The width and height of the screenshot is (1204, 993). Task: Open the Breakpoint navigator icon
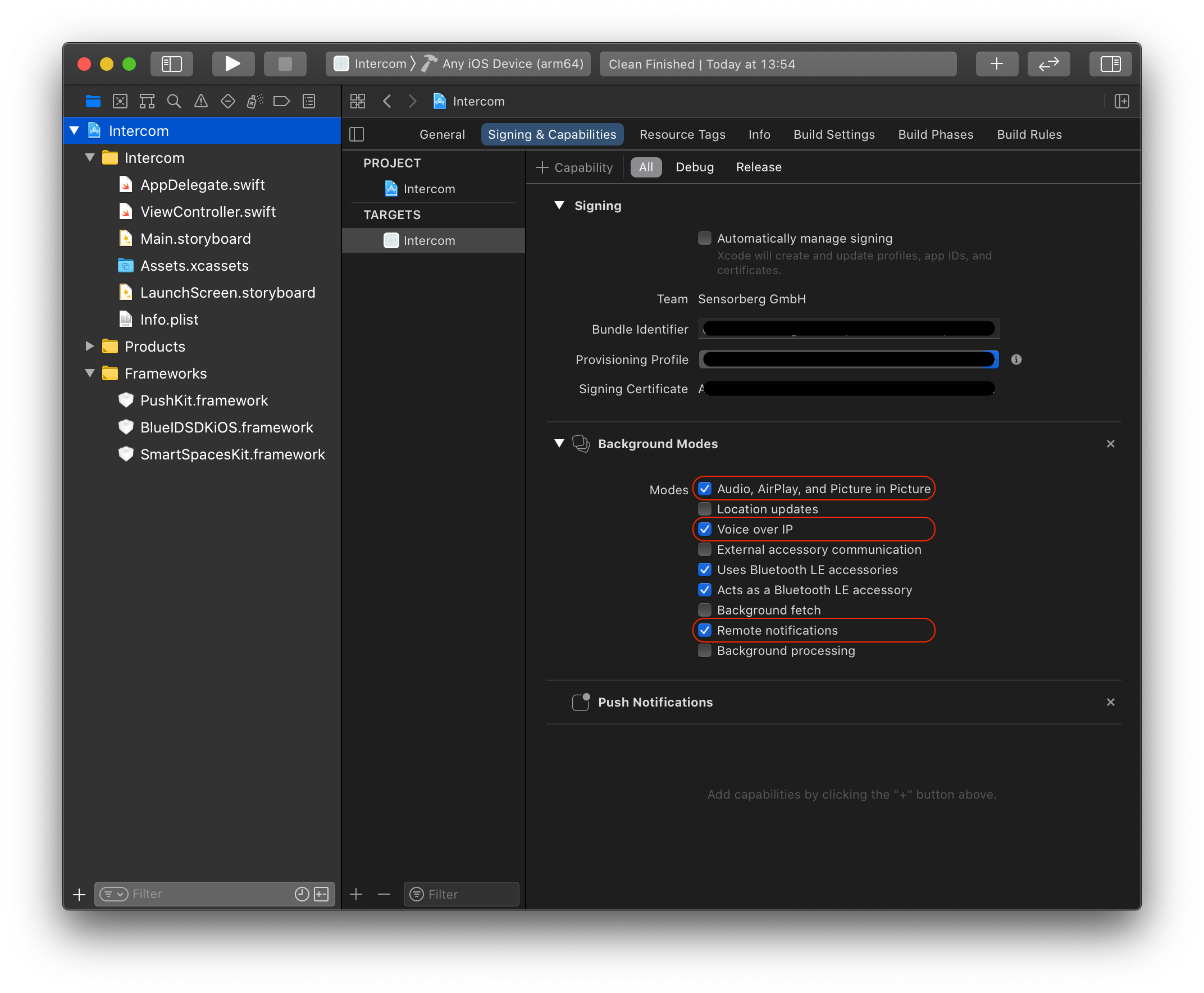pyautogui.click(x=281, y=101)
